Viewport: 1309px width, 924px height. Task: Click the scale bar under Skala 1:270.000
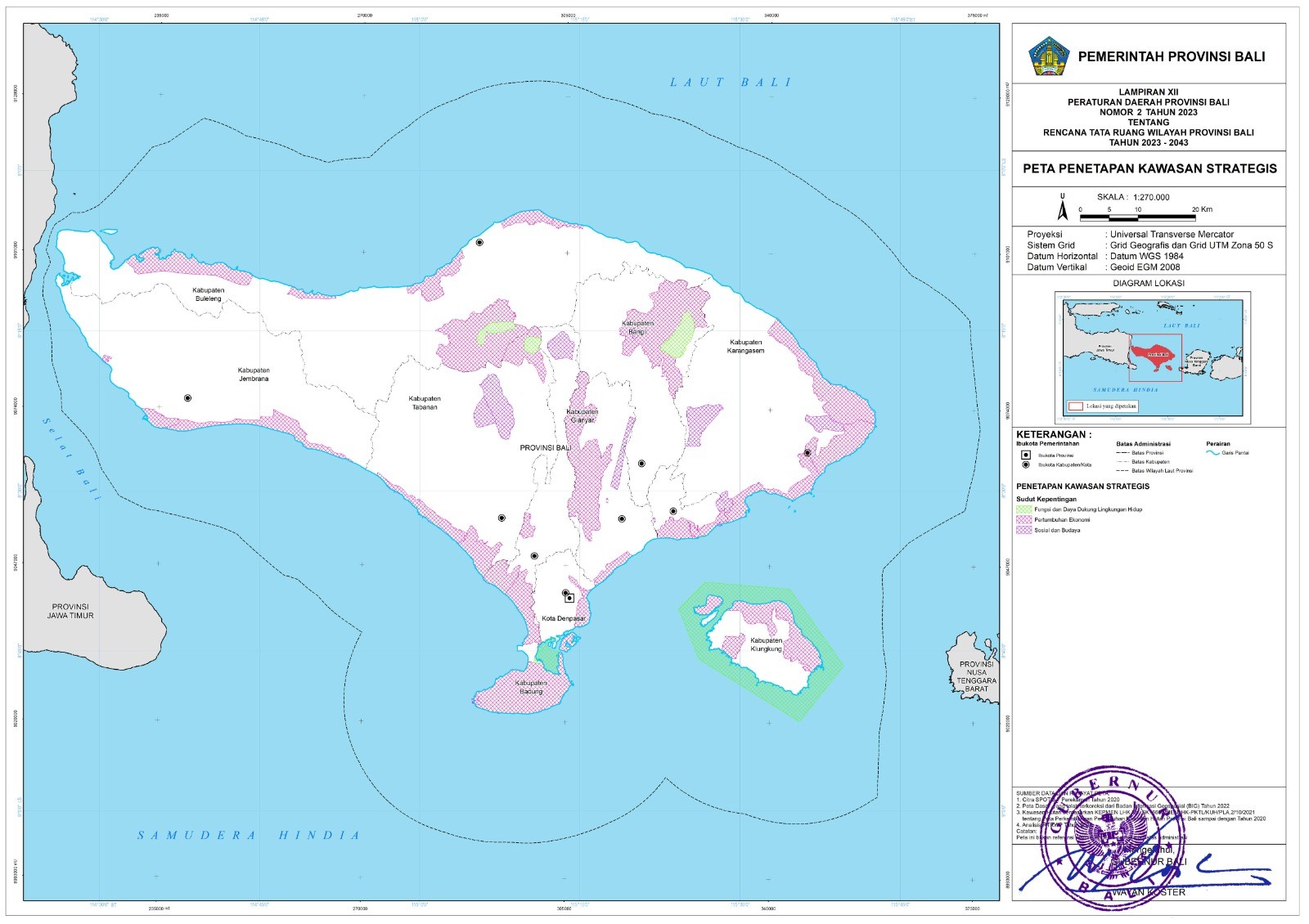point(1138,217)
